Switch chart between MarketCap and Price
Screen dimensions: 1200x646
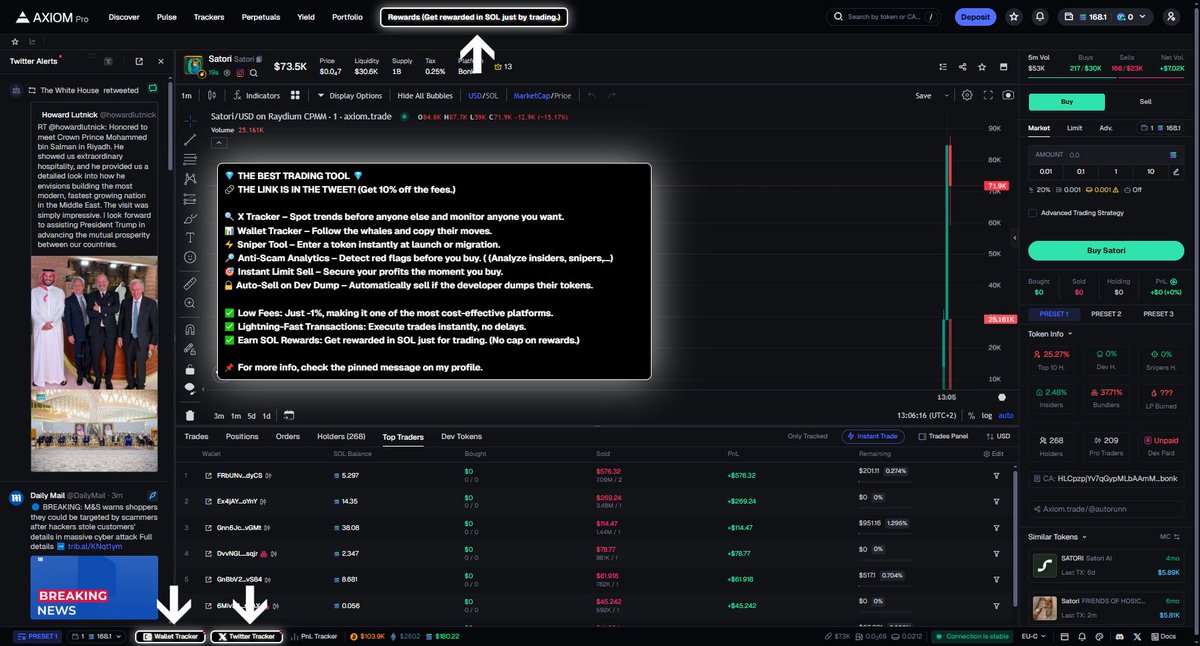[x=542, y=96]
